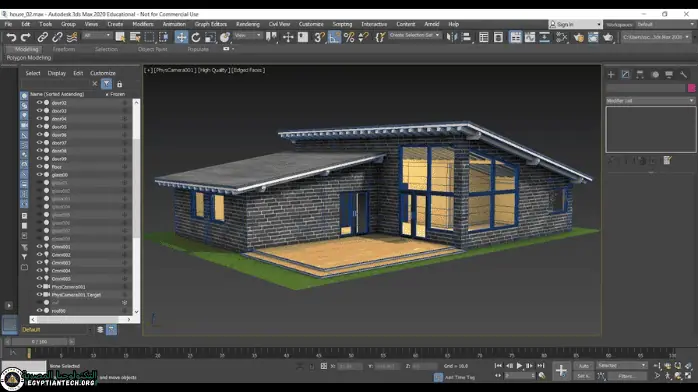This screenshot has height=392, width=698.
Task: Open the Modifier List dropdown
Action: tap(650, 101)
